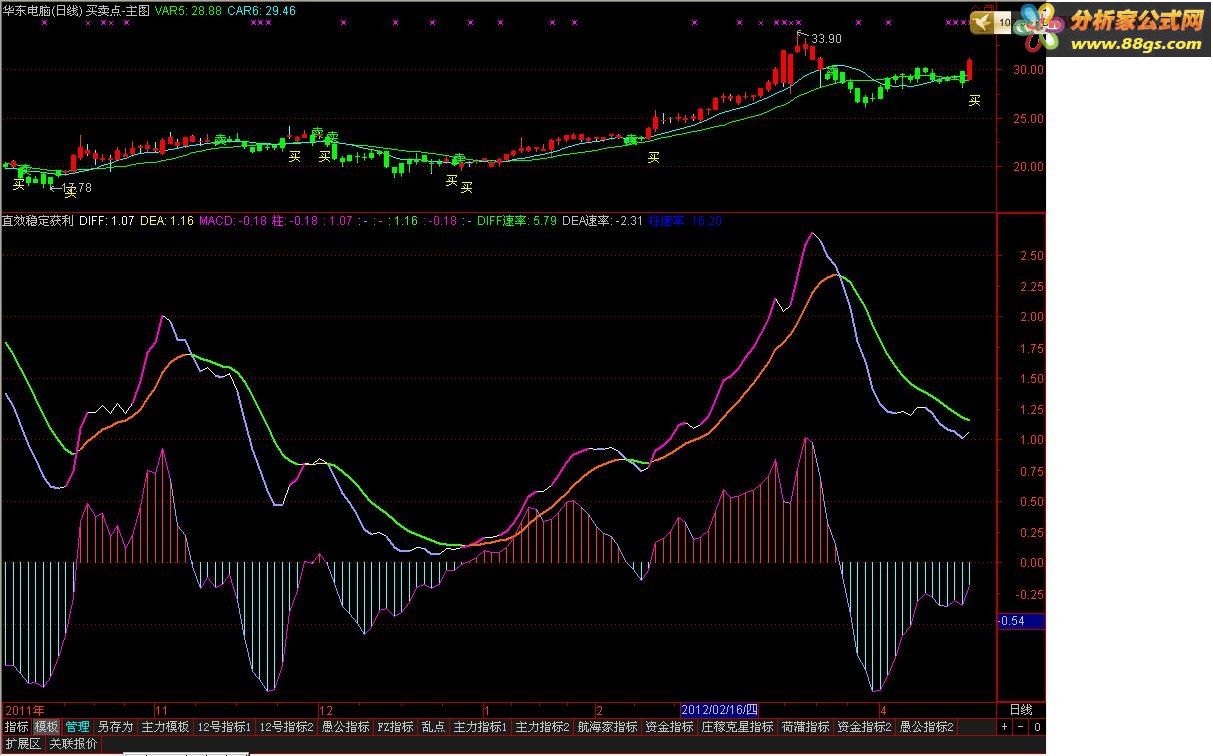
Task: Open the 乱点 tab
Action: click(433, 727)
